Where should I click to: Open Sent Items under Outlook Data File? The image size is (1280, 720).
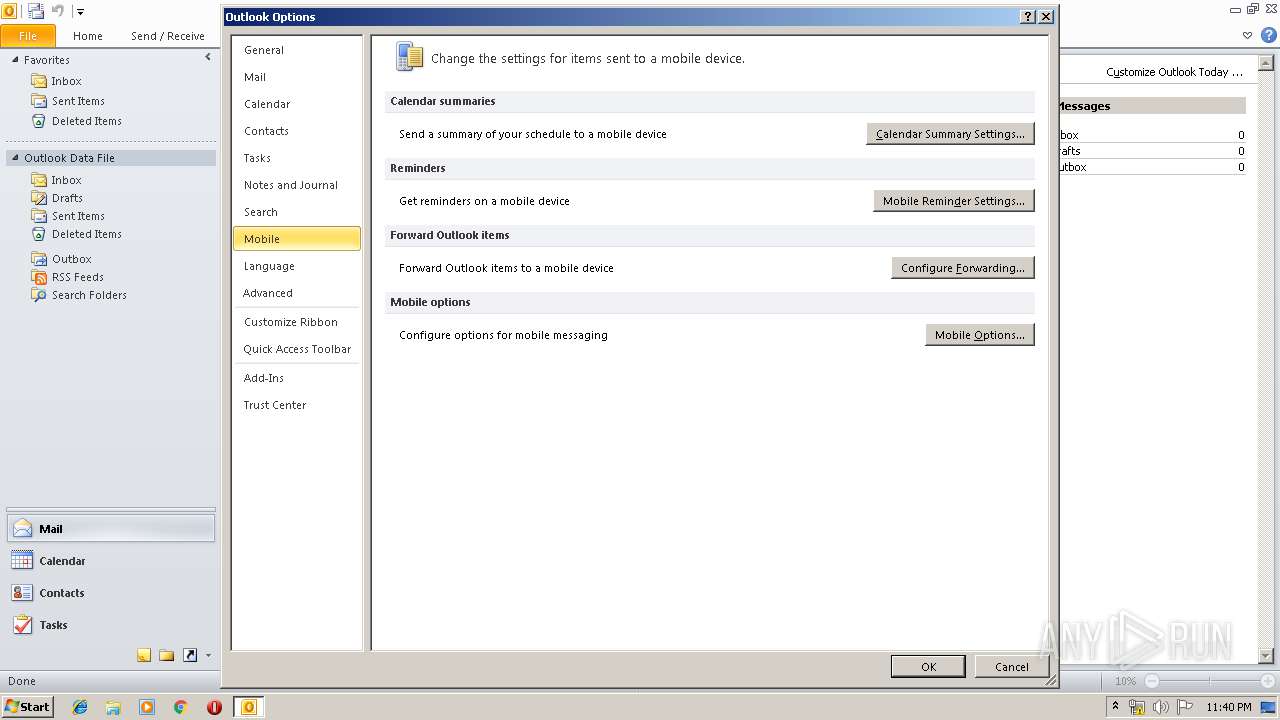[x=78, y=216]
